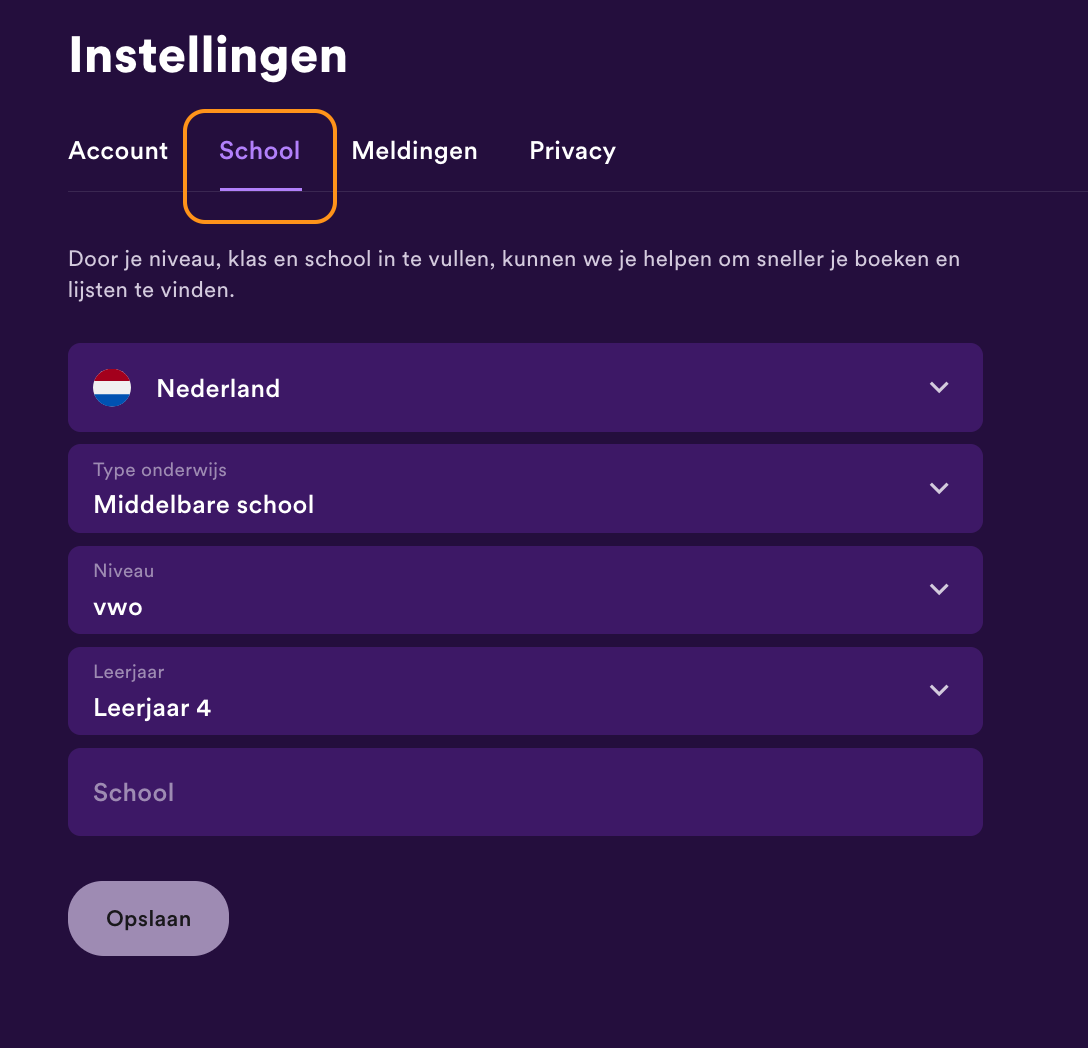
Task: Click the Instellingen page heading
Action: click(x=207, y=57)
